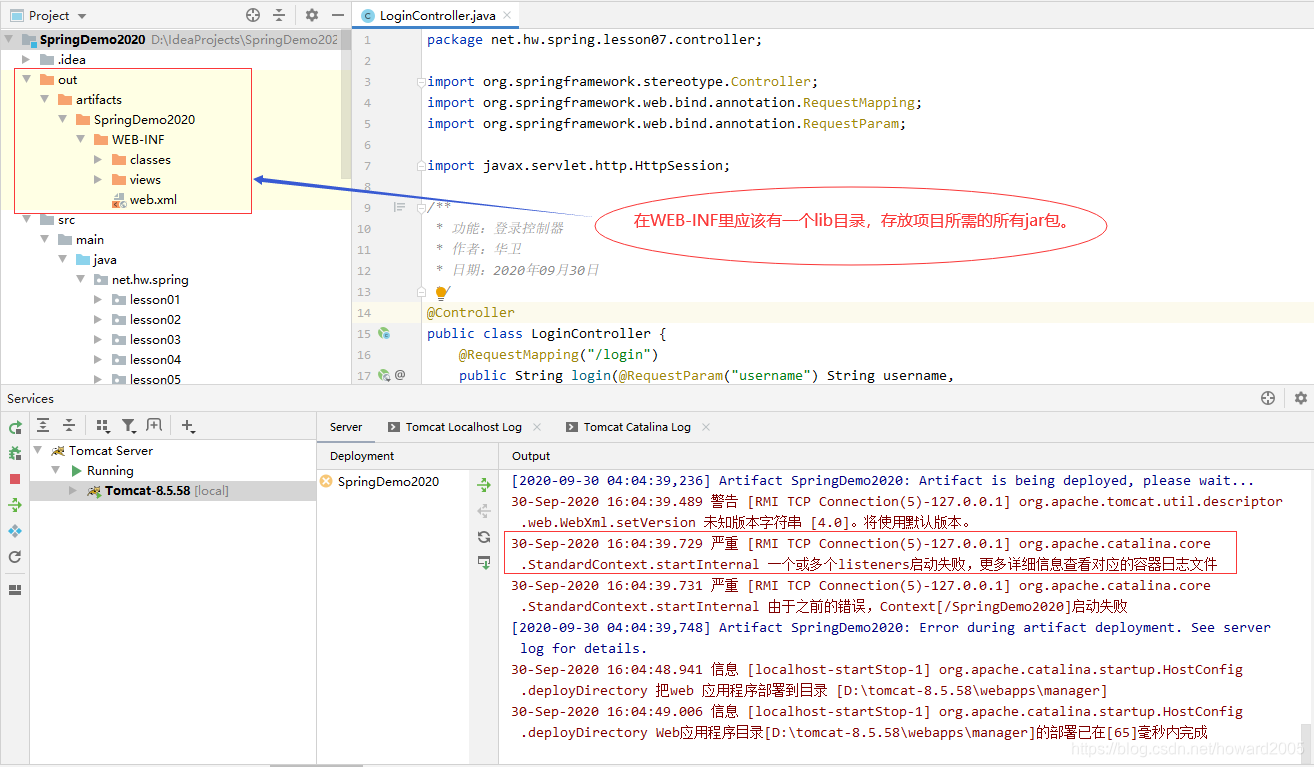Click locate-file crosshair icon in Project panel header
The height and width of the screenshot is (767, 1314).
click(x=253, y=15)
